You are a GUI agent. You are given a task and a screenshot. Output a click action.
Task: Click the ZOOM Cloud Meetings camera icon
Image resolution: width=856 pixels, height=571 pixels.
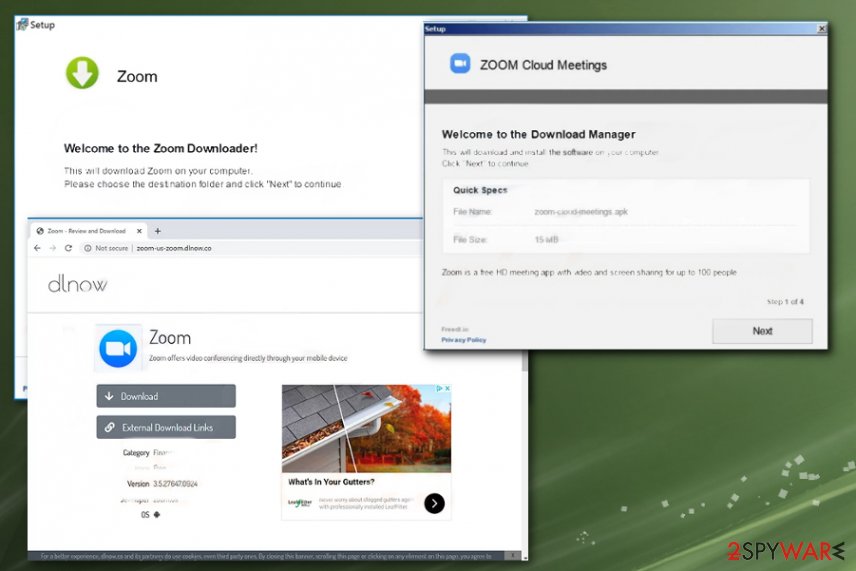pos(460,64)
